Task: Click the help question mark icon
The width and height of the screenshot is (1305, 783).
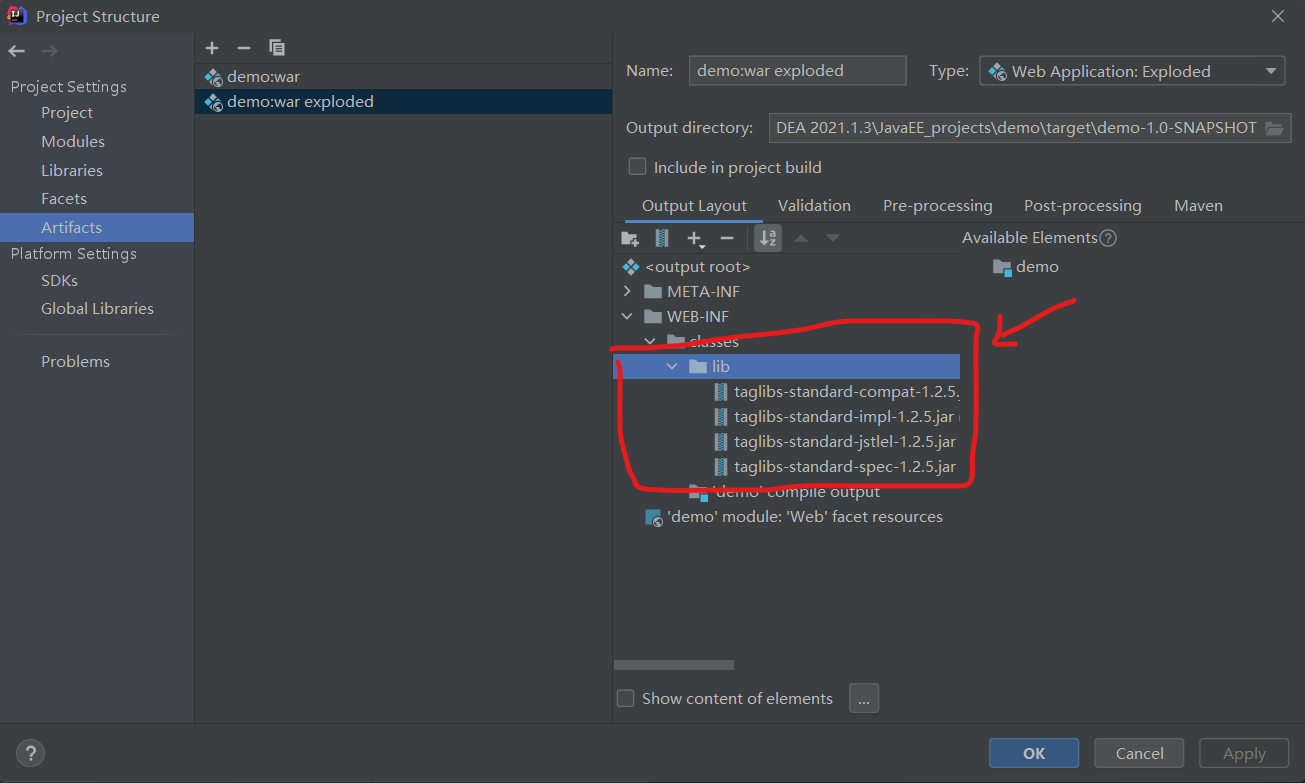Action: point(30,753)
